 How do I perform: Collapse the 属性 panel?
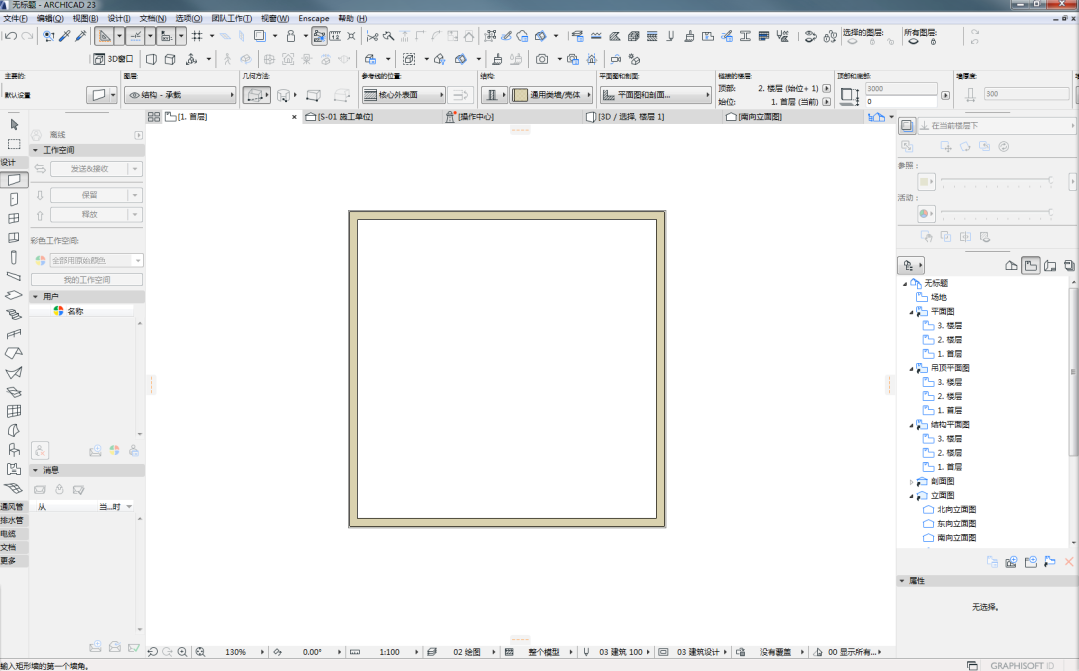[902, 581]
